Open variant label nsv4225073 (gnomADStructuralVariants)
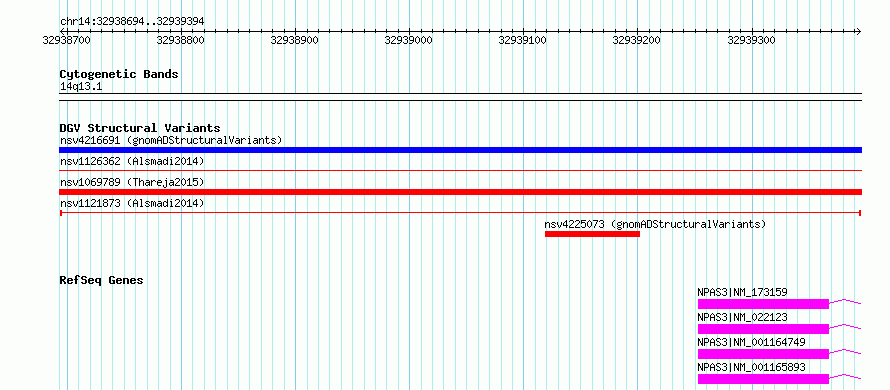Image resolution: width=890 pixels, height=390 pixels. [655, 224]
